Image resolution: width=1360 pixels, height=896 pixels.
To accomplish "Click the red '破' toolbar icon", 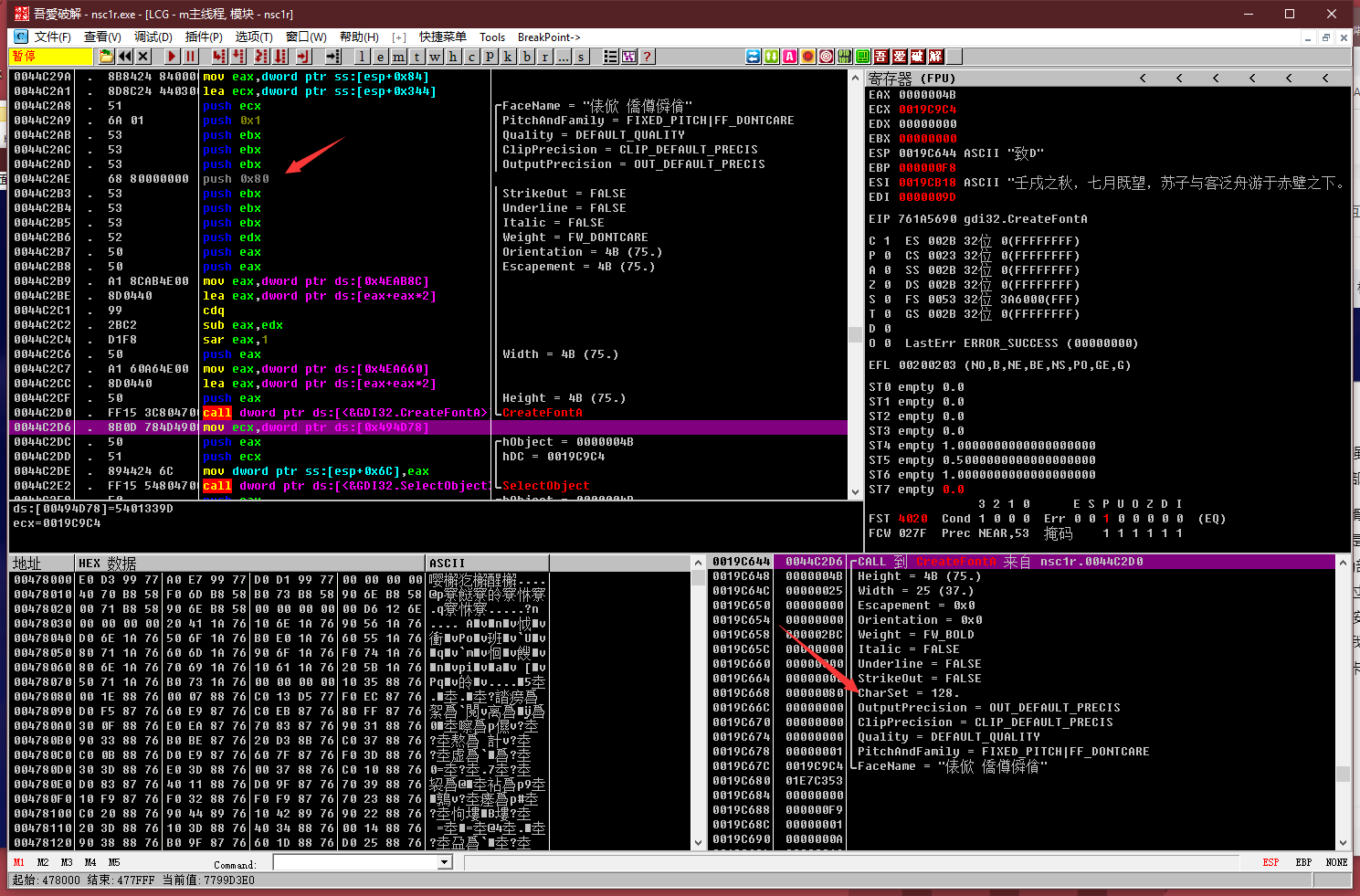I will pyautogui.click(x=918, y=57).
